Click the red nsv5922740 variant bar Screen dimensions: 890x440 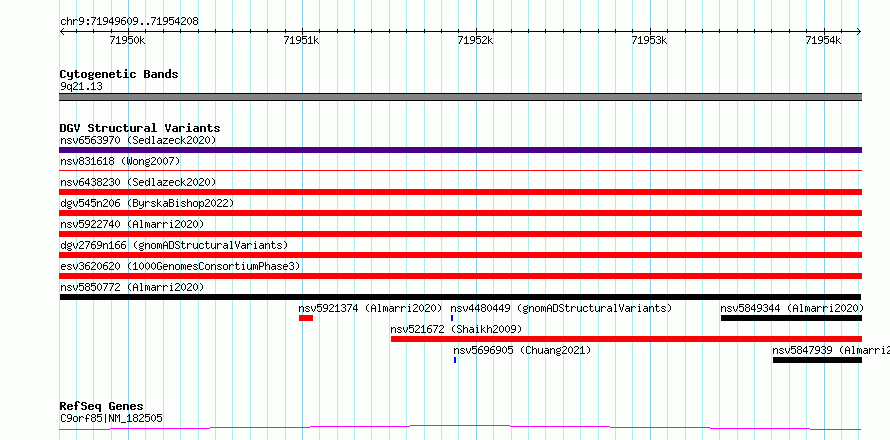click(460, 234)
